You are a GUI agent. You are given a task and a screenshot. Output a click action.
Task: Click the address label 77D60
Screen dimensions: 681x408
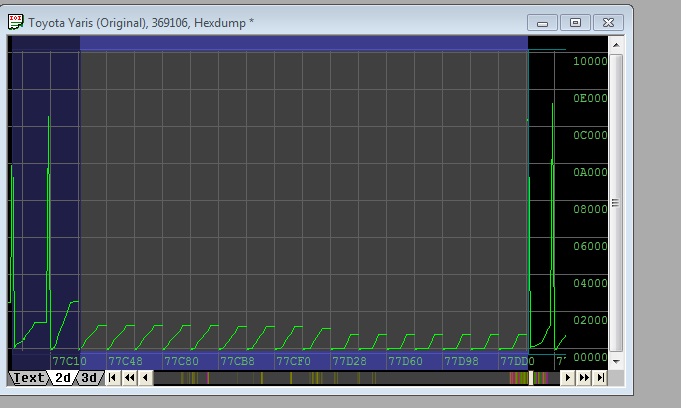pos(405,361)
